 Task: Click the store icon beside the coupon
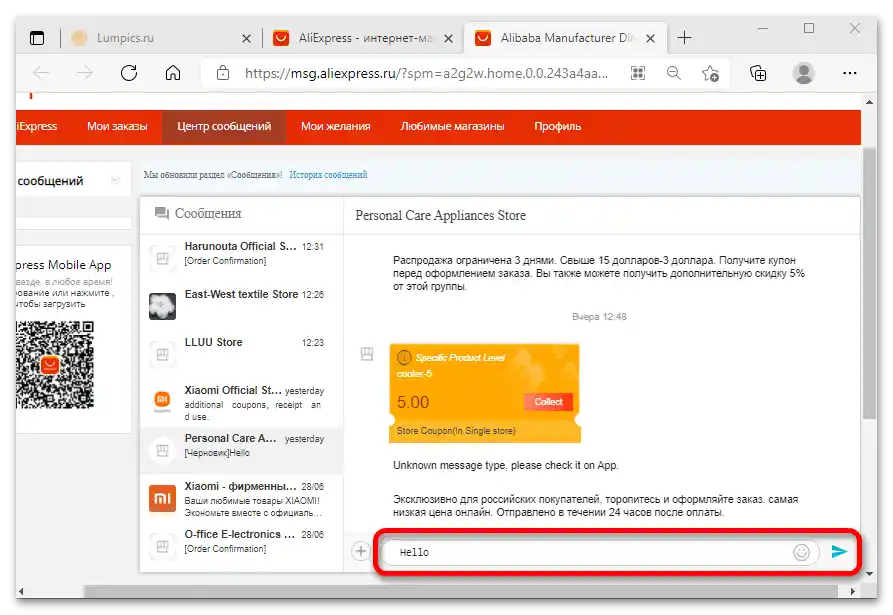point(367,354)
